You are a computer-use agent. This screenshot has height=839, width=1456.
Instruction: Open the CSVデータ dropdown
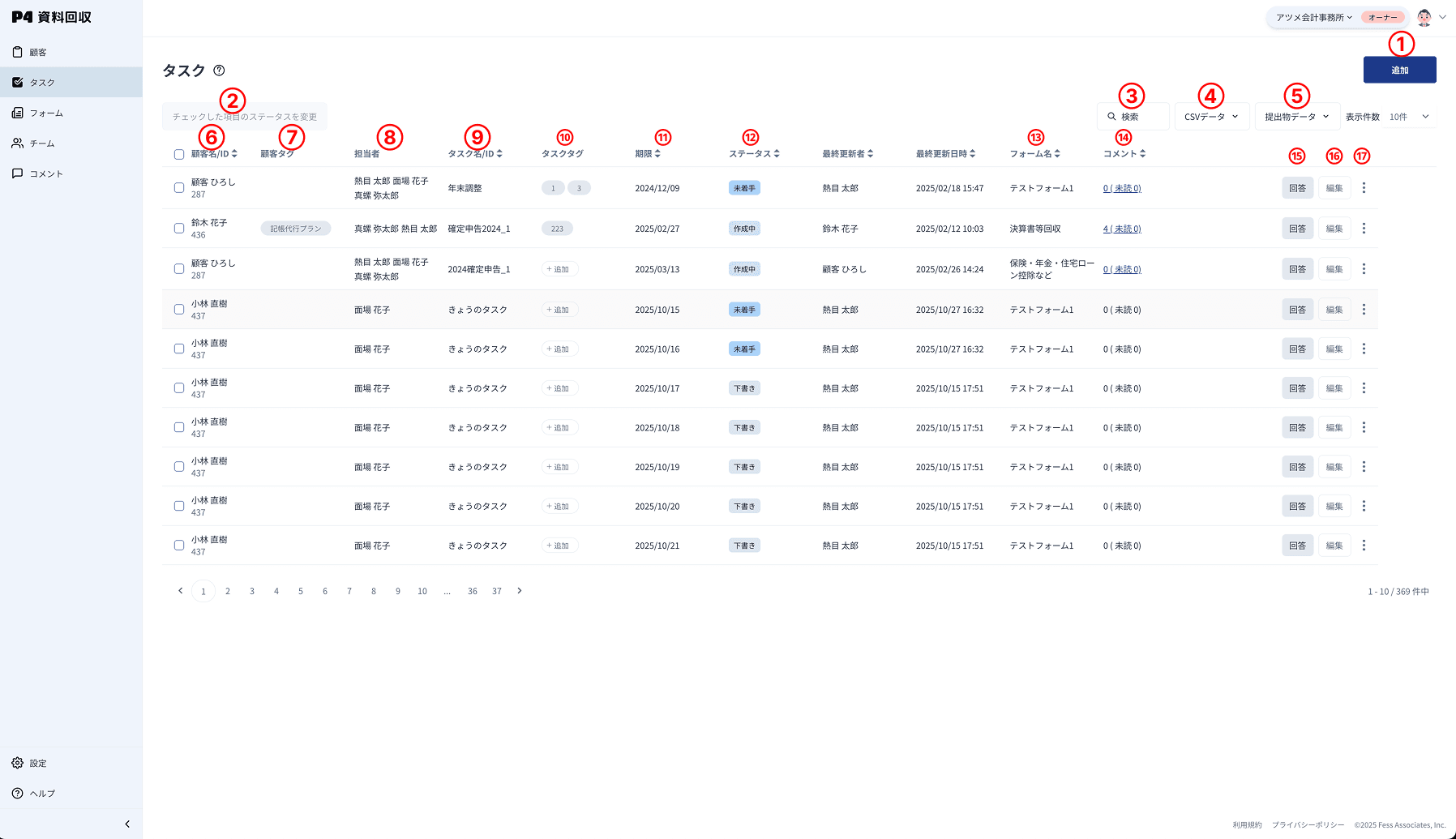tap(1212, 117)
